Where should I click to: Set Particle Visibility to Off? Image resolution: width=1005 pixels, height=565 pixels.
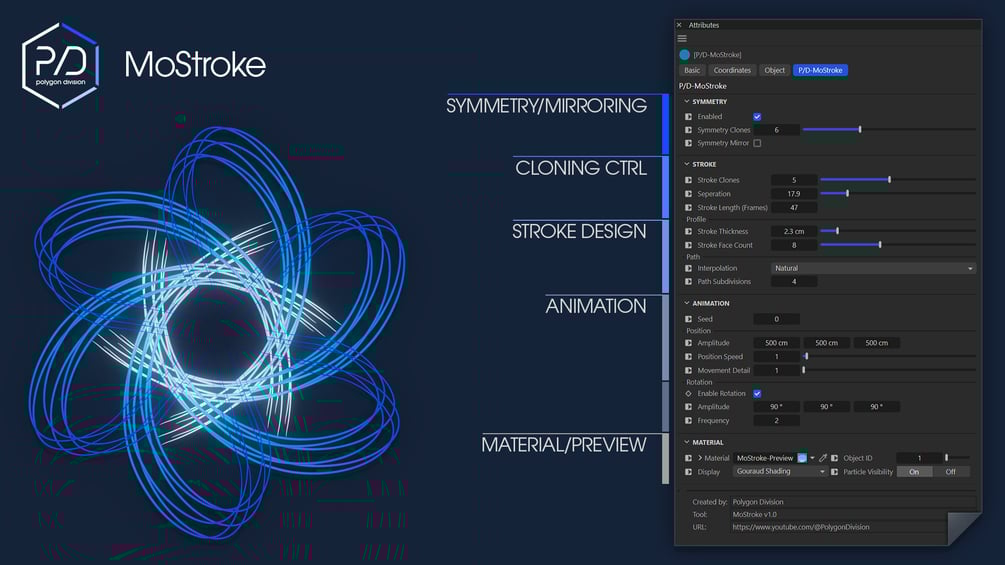pos(951,472)
